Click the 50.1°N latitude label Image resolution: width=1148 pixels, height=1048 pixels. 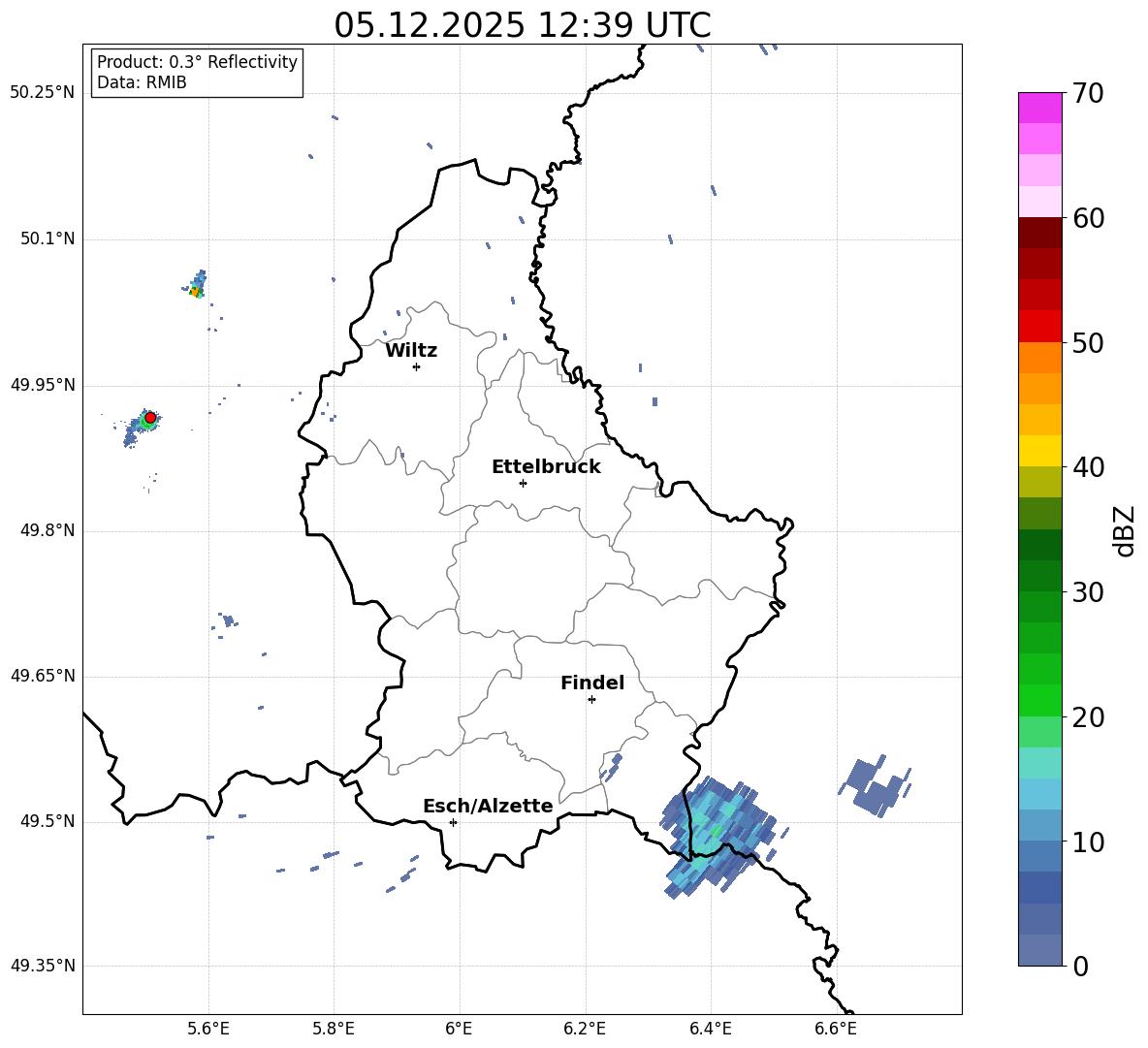click(x=48, y=238)
